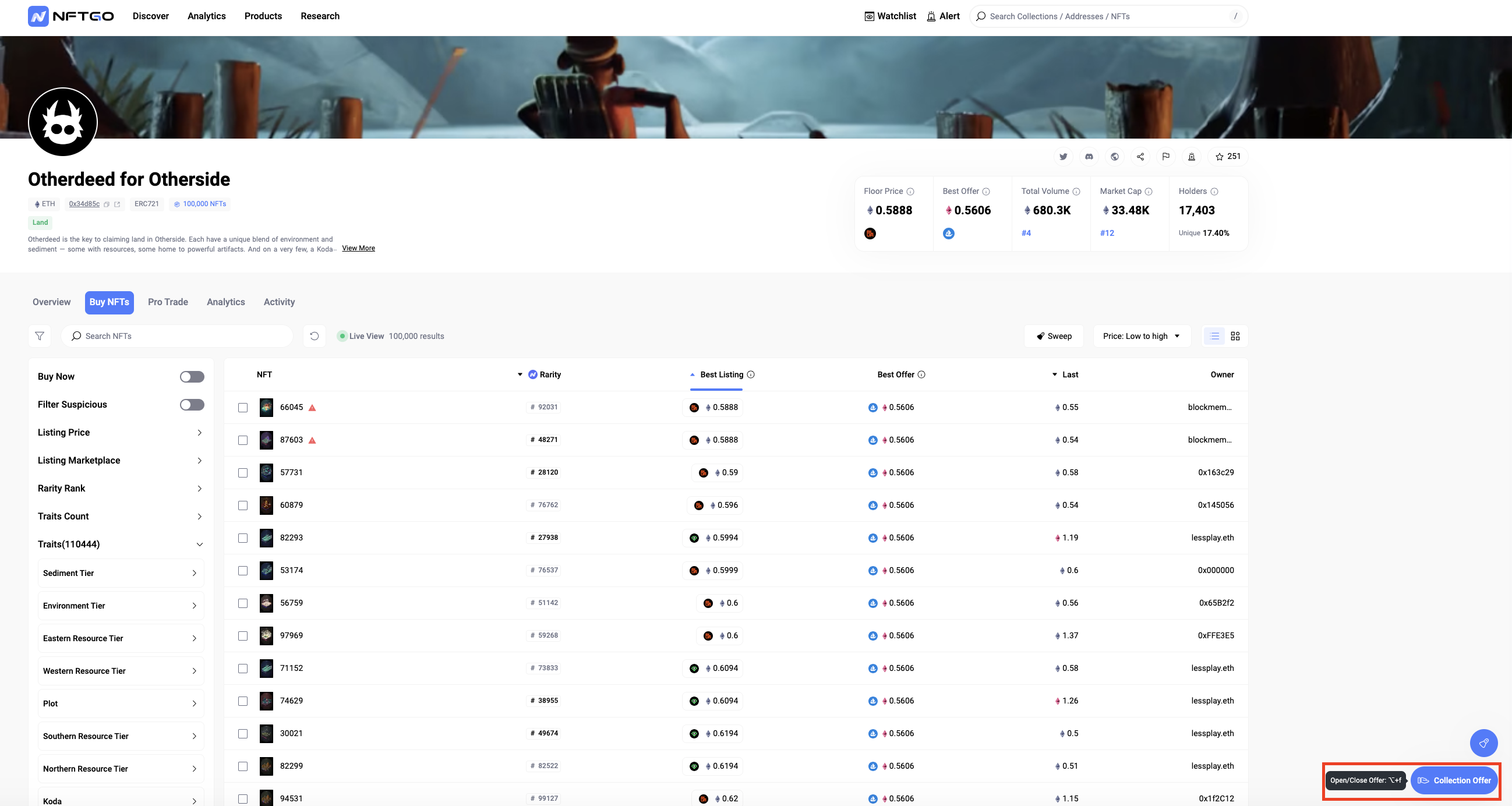Click the filter funnel icon
Viewport: 1512px width, 806px height.
40,336
